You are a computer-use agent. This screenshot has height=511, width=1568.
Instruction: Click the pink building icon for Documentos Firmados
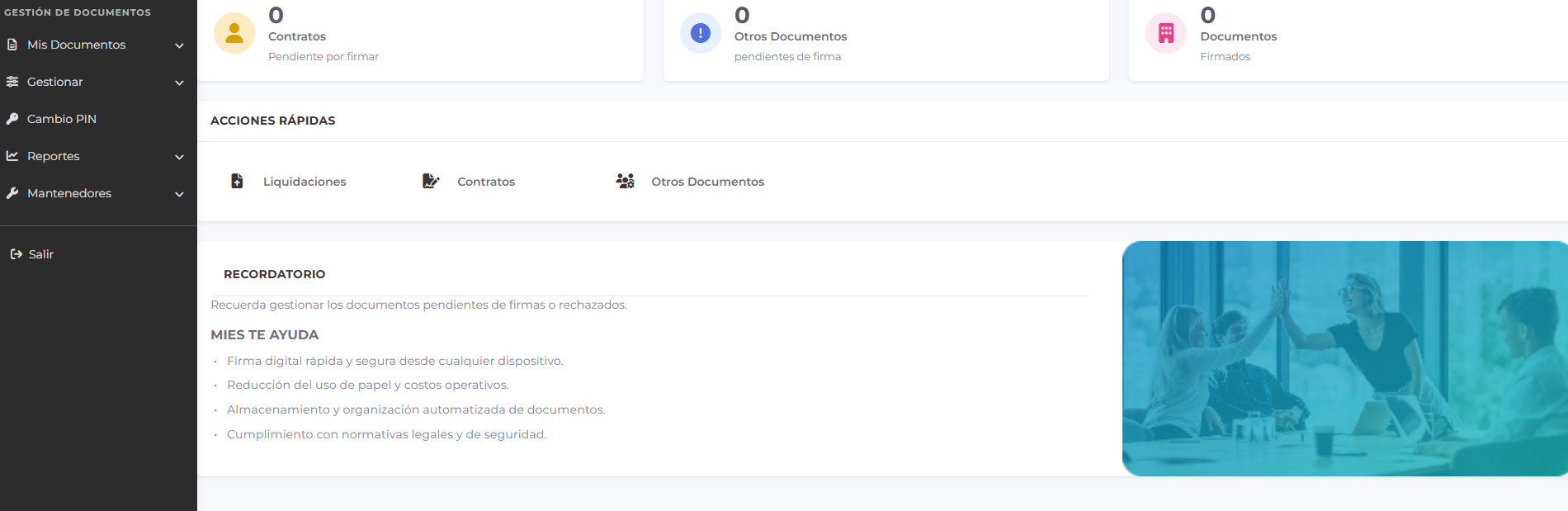point(1165,33)
